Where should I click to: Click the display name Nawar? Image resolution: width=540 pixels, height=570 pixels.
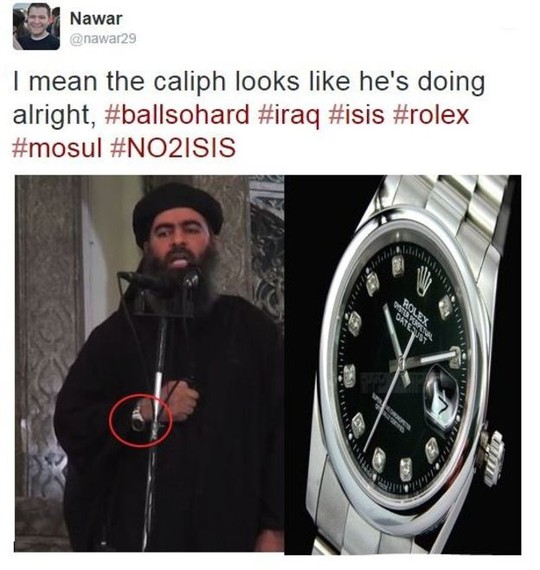point(96,19)
